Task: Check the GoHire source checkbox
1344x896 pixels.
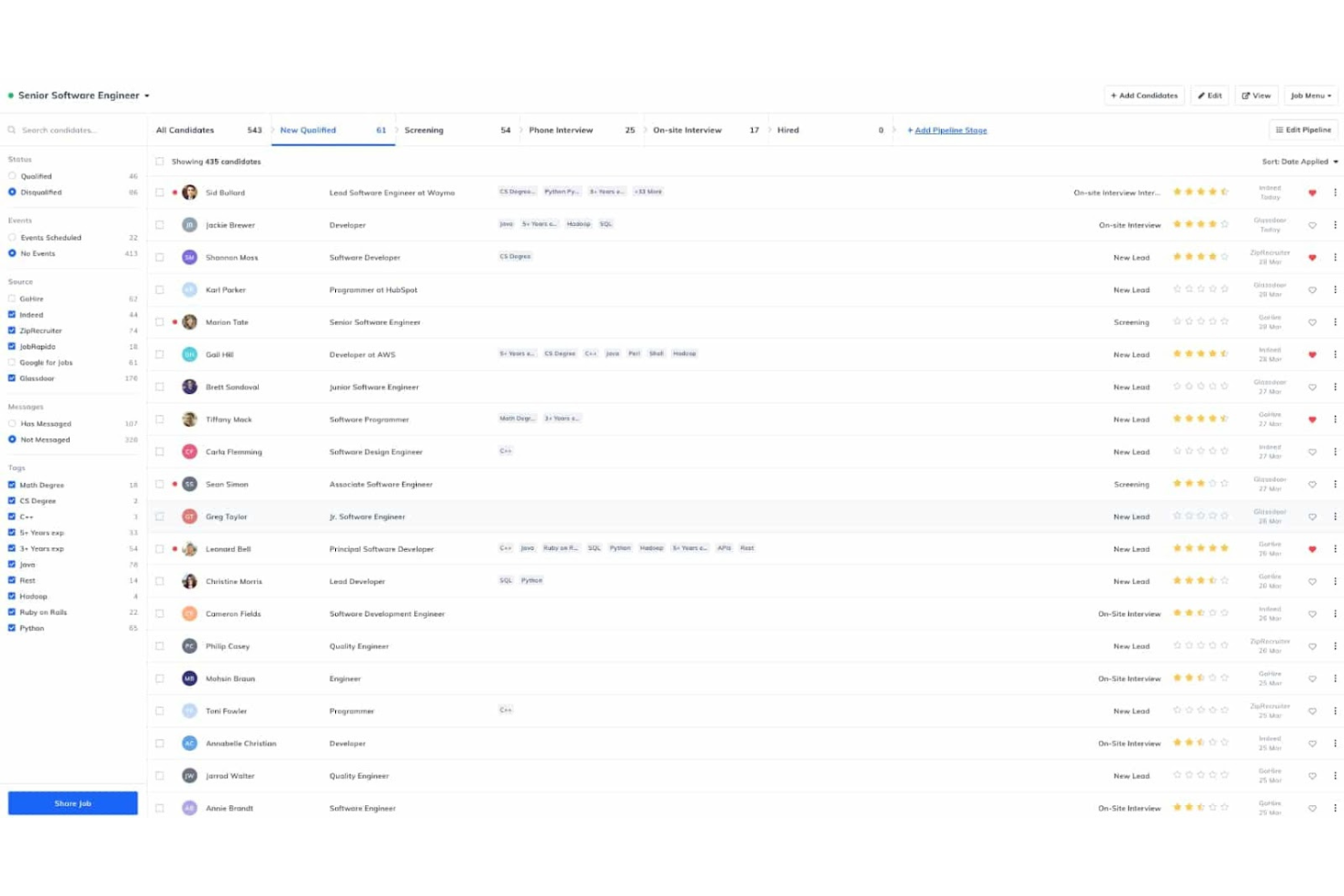Action: pos(12,299)
